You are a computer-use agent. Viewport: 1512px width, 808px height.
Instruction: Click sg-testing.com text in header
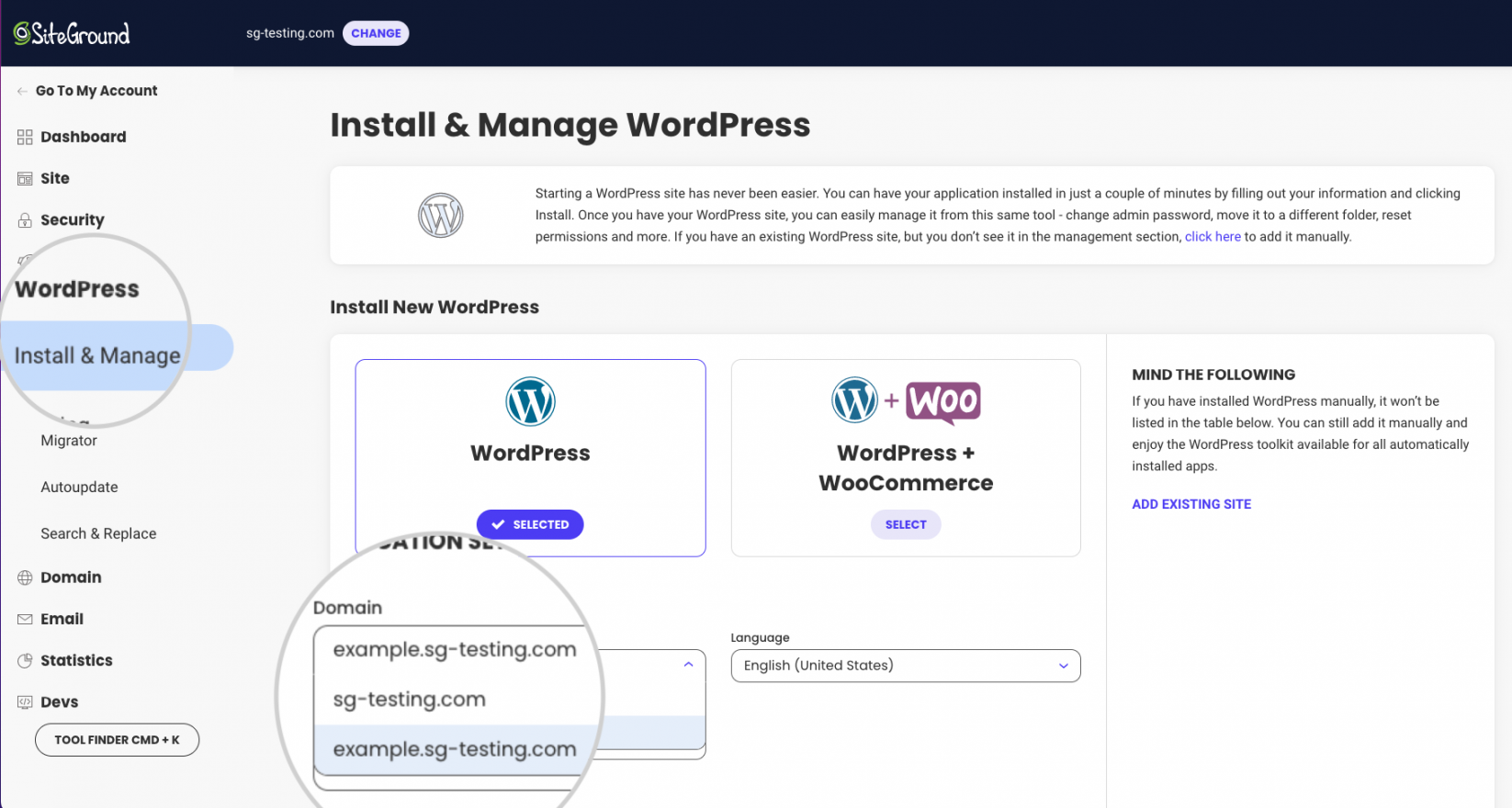click(290, 33)
